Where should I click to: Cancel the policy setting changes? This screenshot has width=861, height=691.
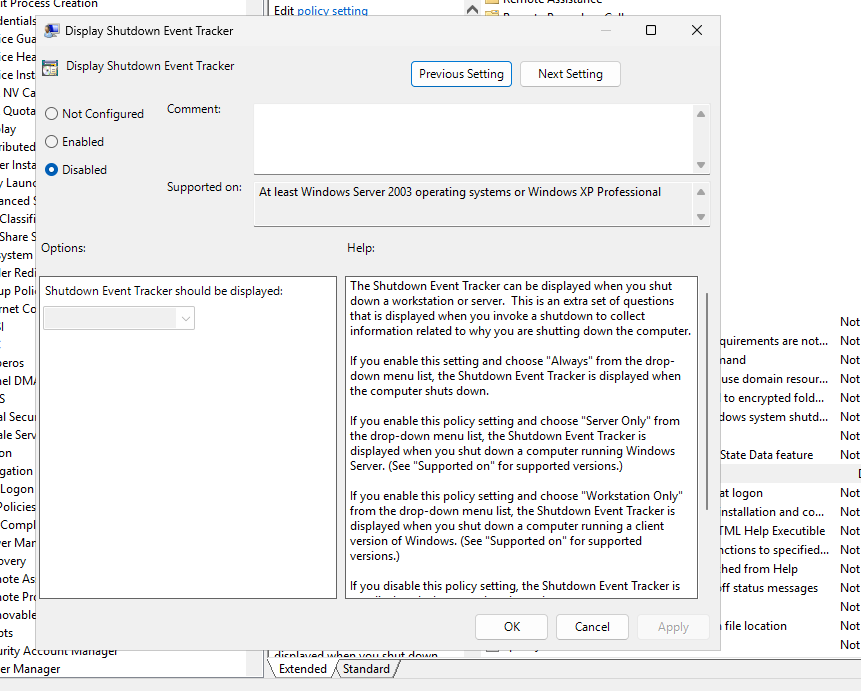[x=592, y=627]
